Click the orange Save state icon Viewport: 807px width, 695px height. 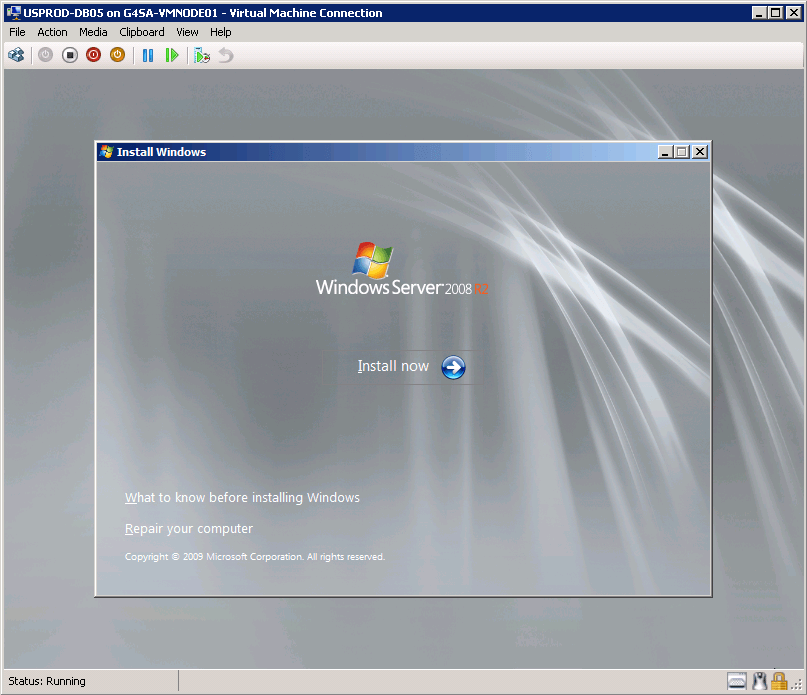tap(117, 55)
